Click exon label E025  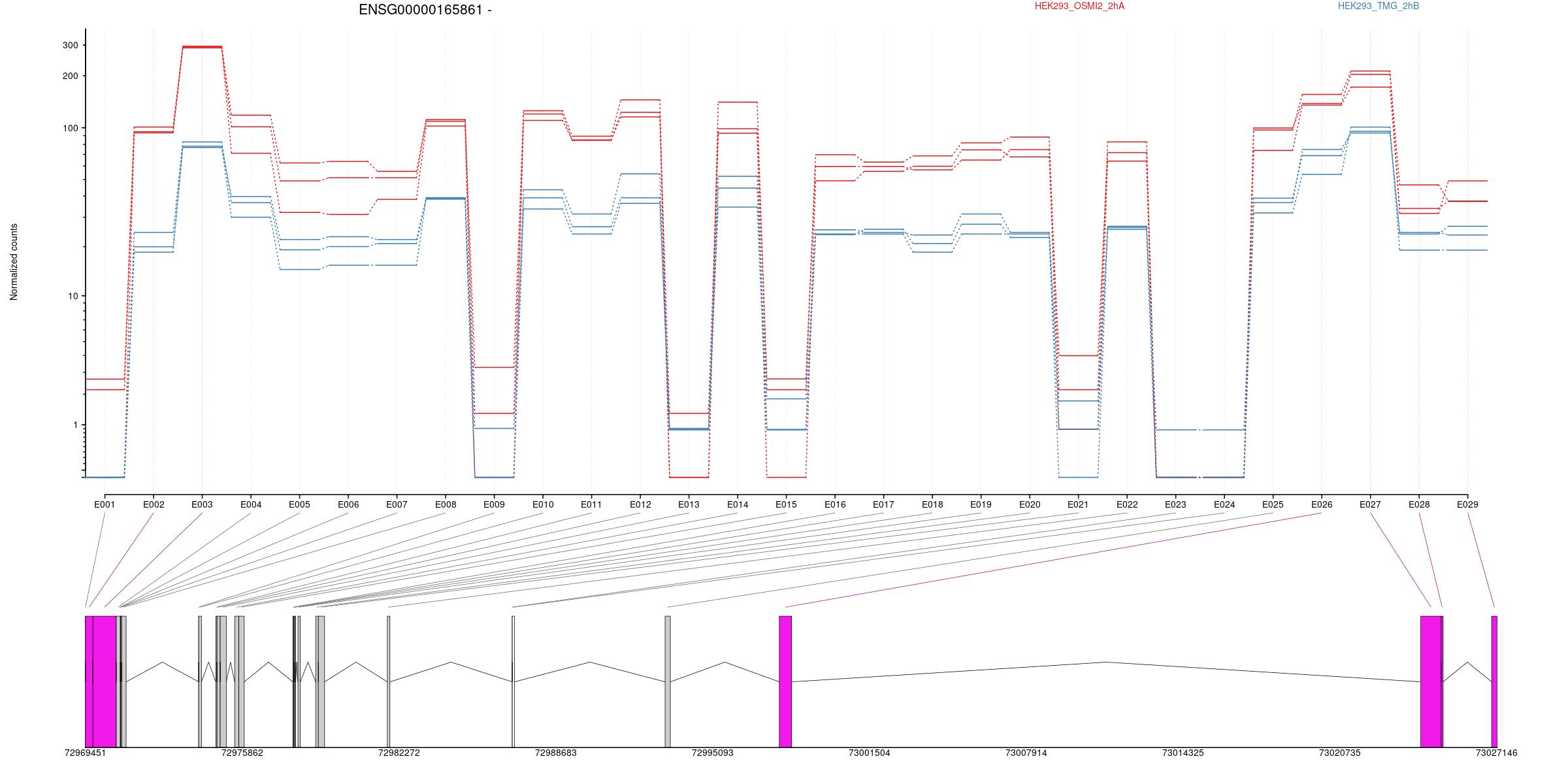pos(1273,504)
